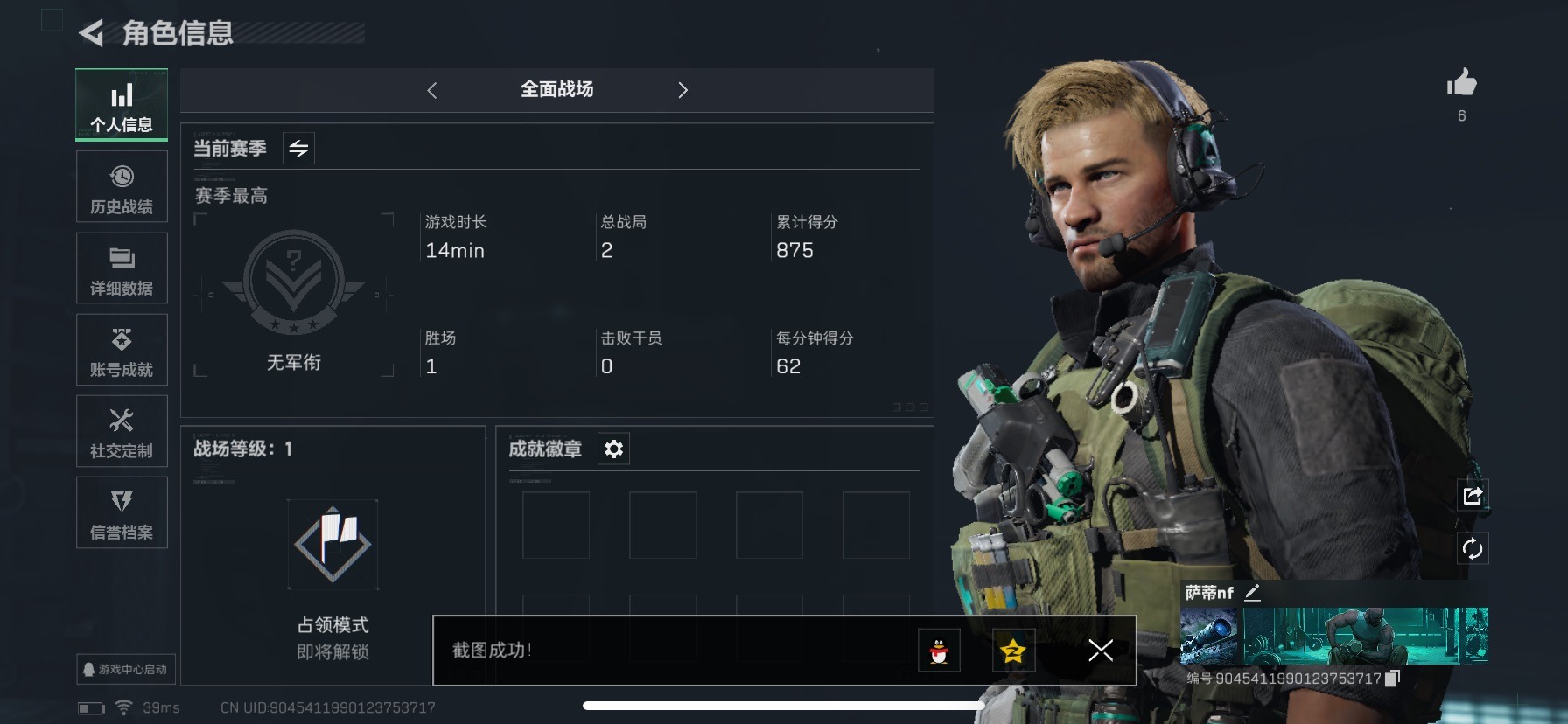This screenshot has width=1568, height=724.
Task: Share screenshot to QQ penguin icon
Action: point(939,651)
